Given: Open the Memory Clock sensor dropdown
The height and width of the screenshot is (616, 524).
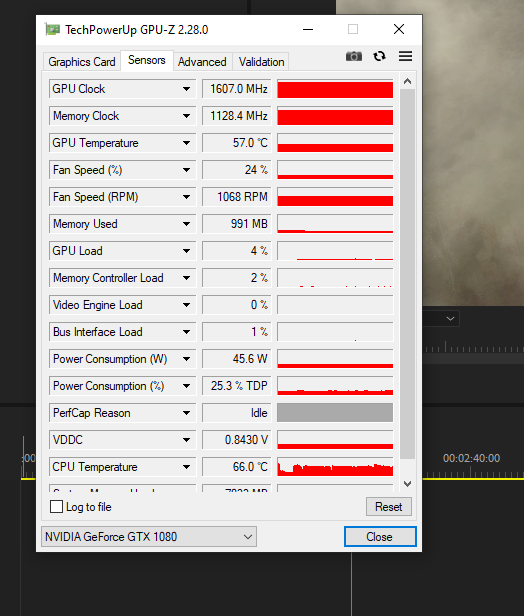Looking at the screenshot, I should [x=187, y=116].
